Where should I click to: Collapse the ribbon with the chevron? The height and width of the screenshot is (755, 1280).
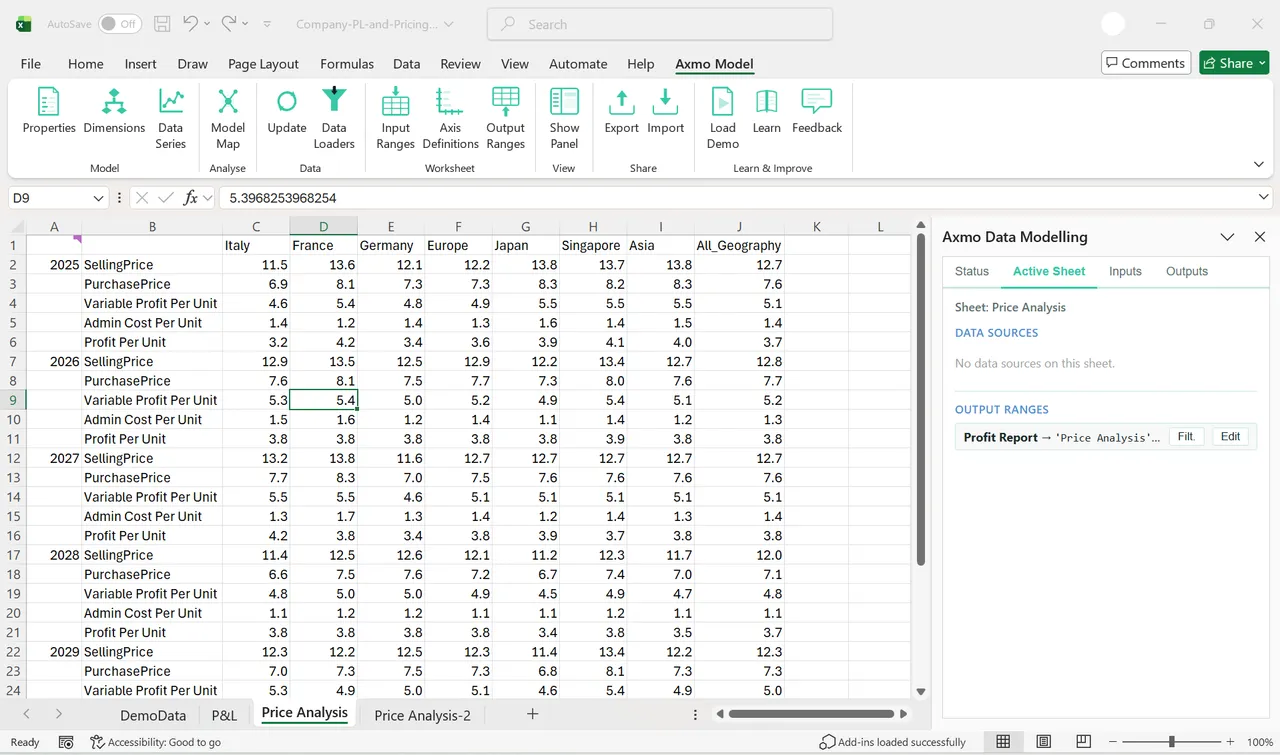pos(1259,165)
